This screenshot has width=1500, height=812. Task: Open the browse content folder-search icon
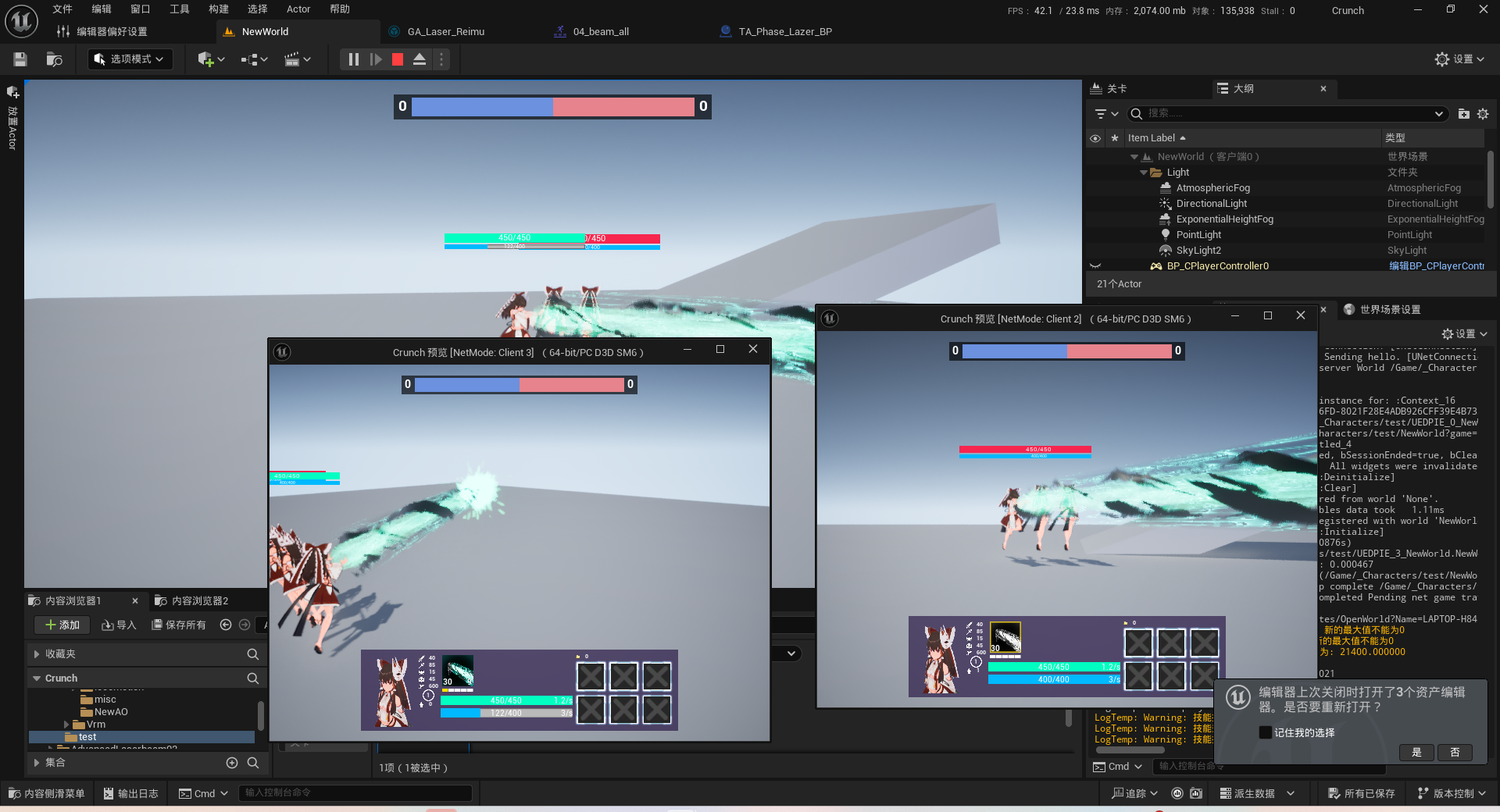pyautogui.click(x=54, y=59)
